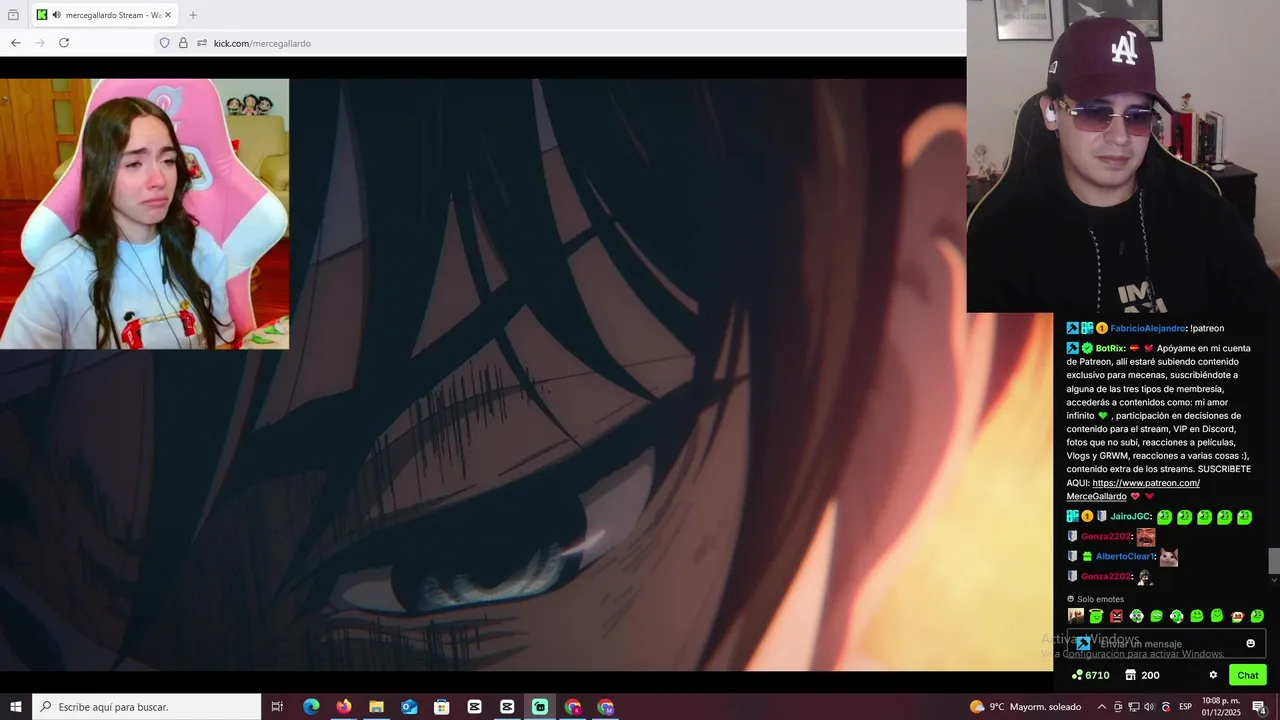Click the streamer webcam overlay

(144, 214)
